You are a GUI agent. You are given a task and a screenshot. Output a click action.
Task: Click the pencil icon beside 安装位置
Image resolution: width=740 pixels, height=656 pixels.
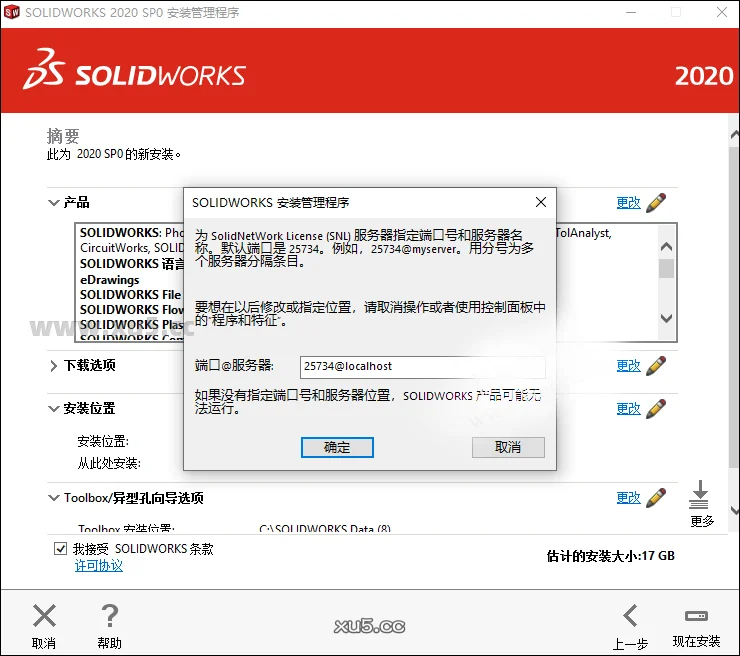656,409
